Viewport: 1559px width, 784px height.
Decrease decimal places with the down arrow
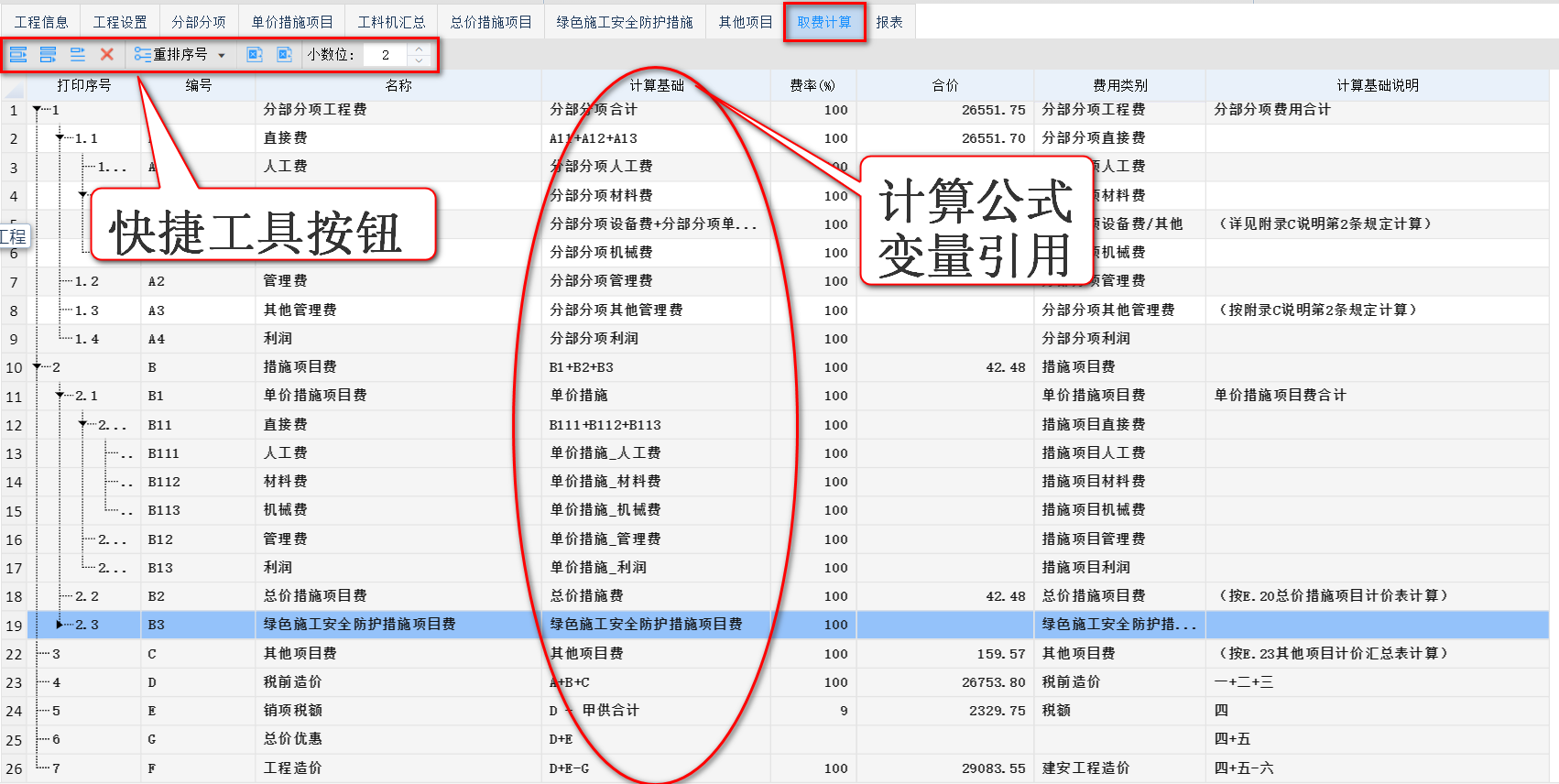click(419, 60)
